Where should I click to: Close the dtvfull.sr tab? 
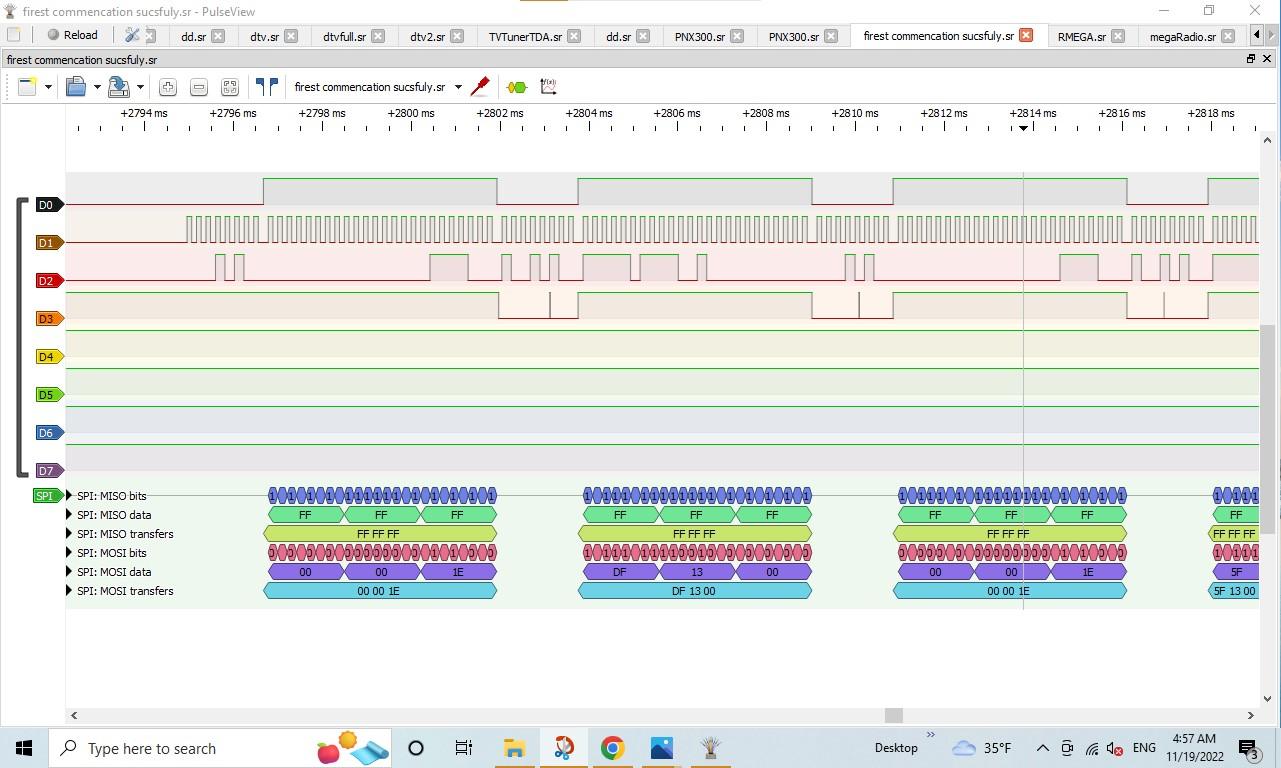(378, 36)
